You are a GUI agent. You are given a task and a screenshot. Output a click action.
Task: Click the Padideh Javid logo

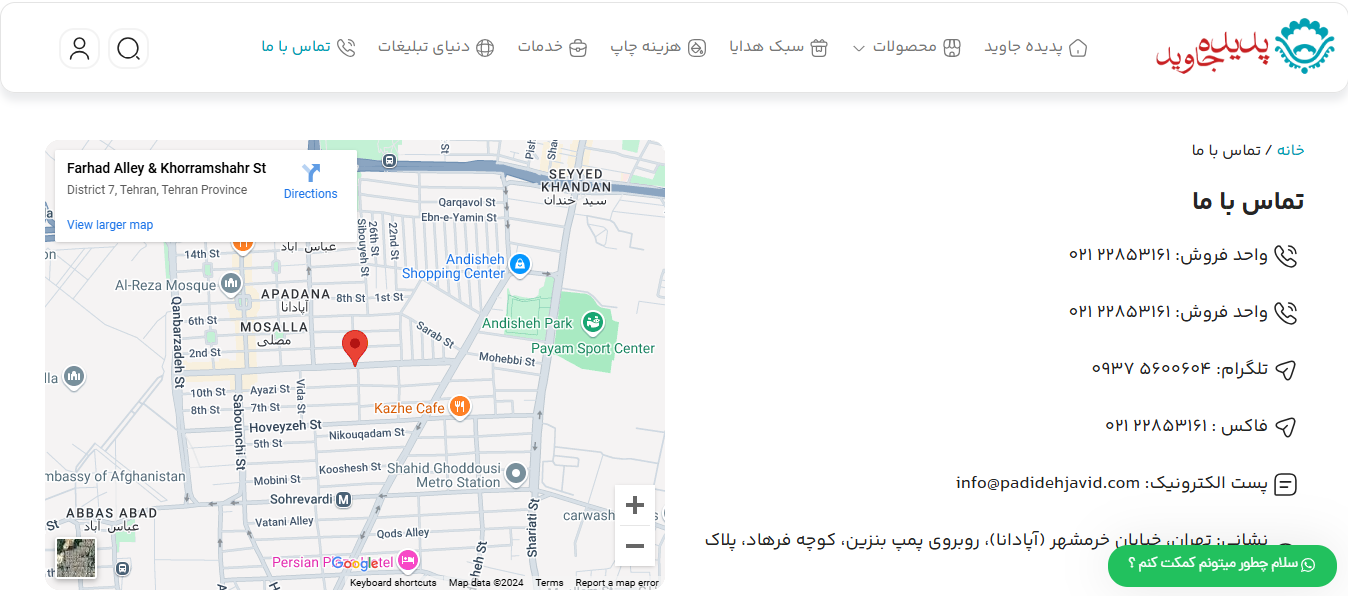click(1245, 46)
